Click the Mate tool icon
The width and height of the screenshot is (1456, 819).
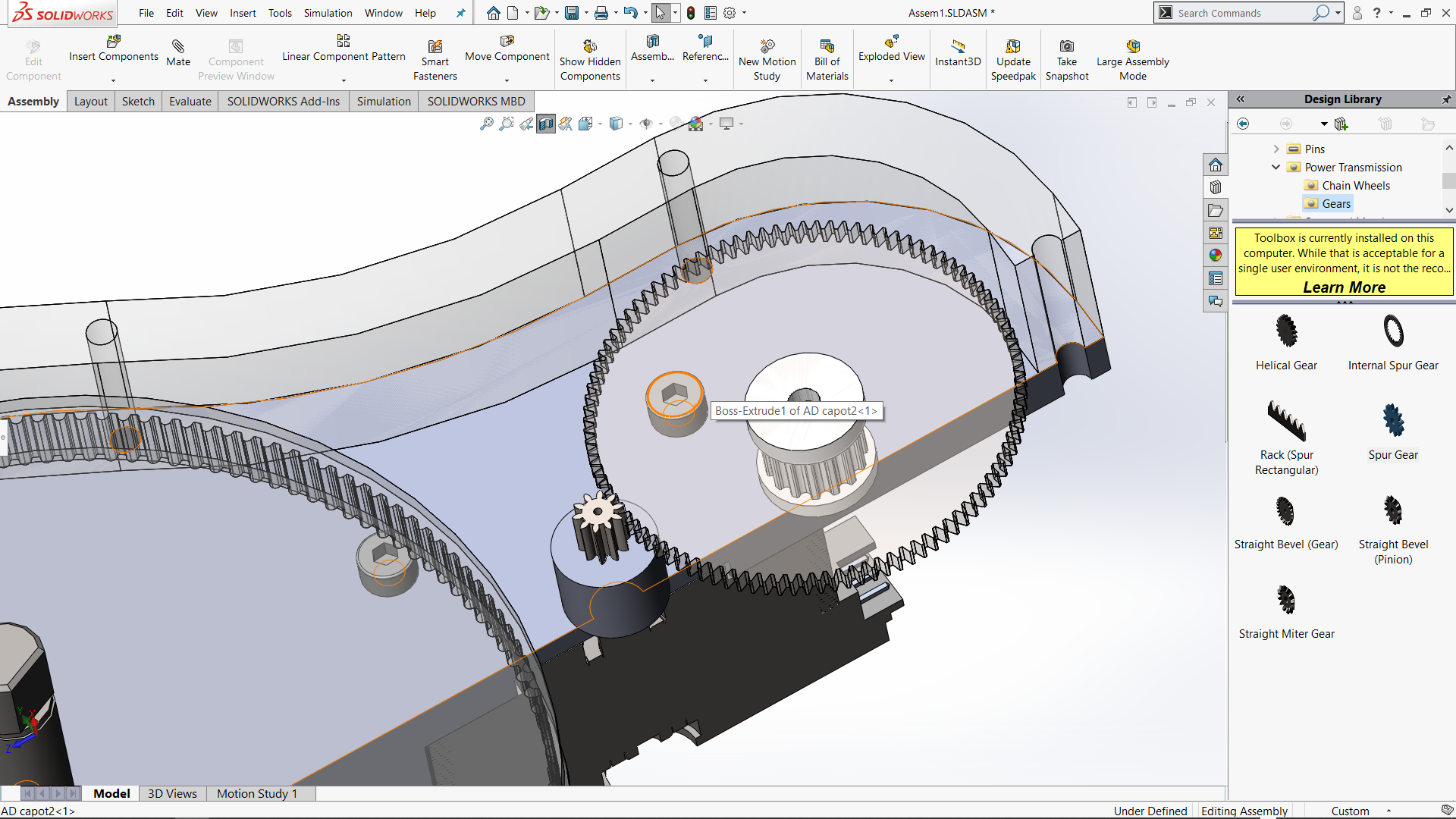[178, 47]
